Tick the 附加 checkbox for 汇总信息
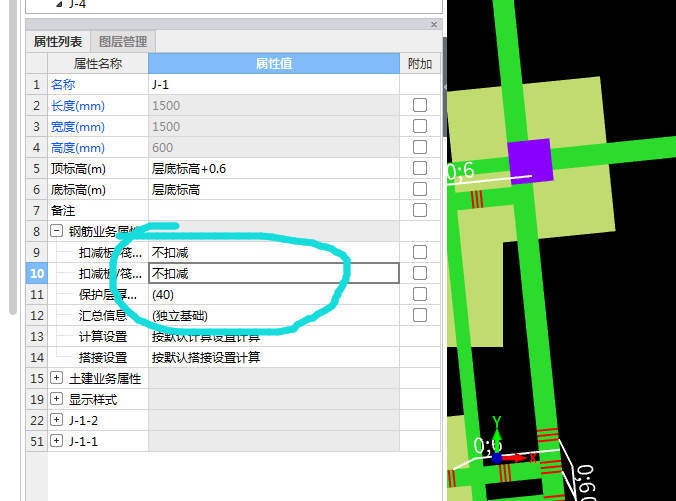This screenshot has height=501, width=676. [x=420, y=316]
